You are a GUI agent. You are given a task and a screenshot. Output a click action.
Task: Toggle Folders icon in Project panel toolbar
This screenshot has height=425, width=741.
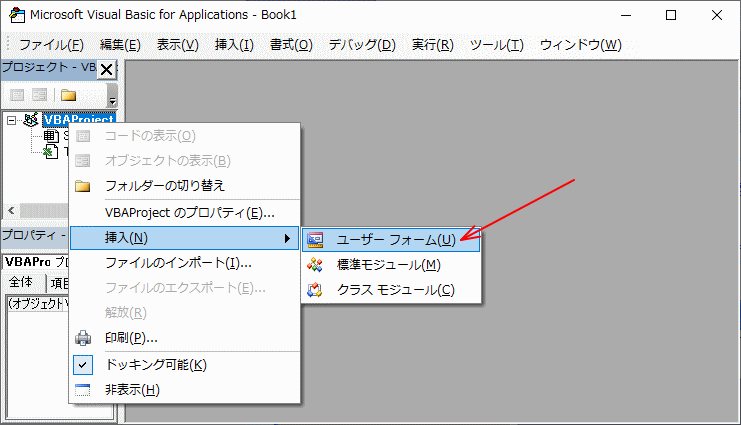69,95
